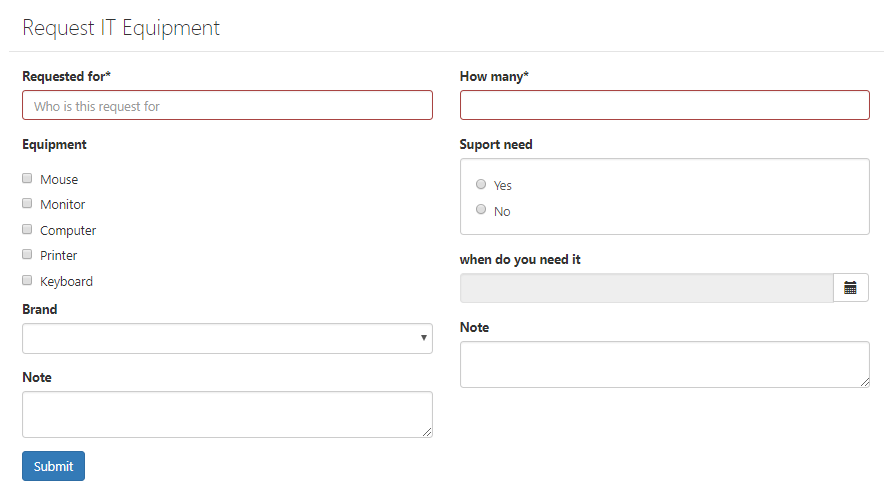Submit the equipment request form
Viewport: 892px width, 494px height.
(53, 466)
